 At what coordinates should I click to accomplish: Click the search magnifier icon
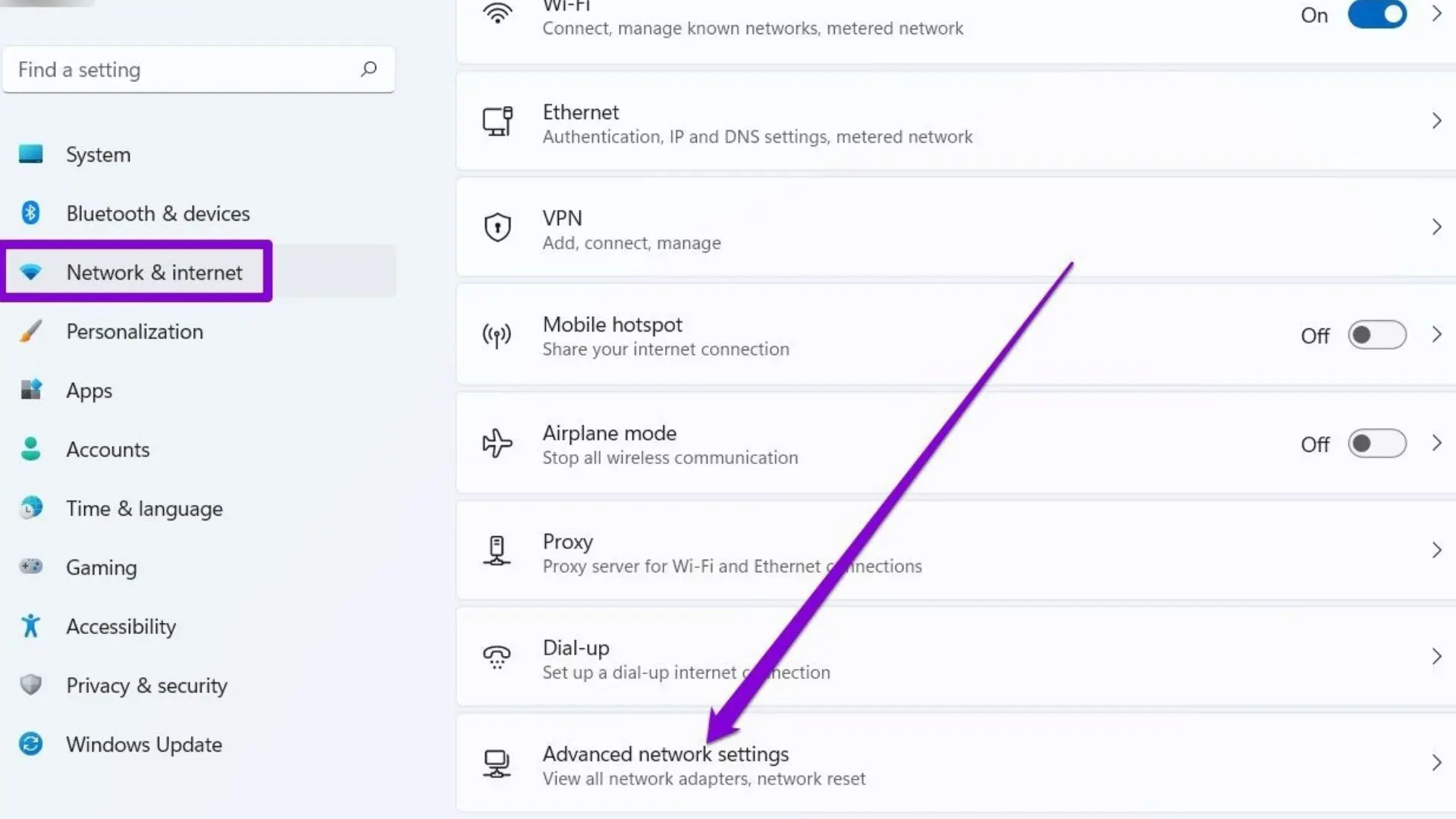369,70
